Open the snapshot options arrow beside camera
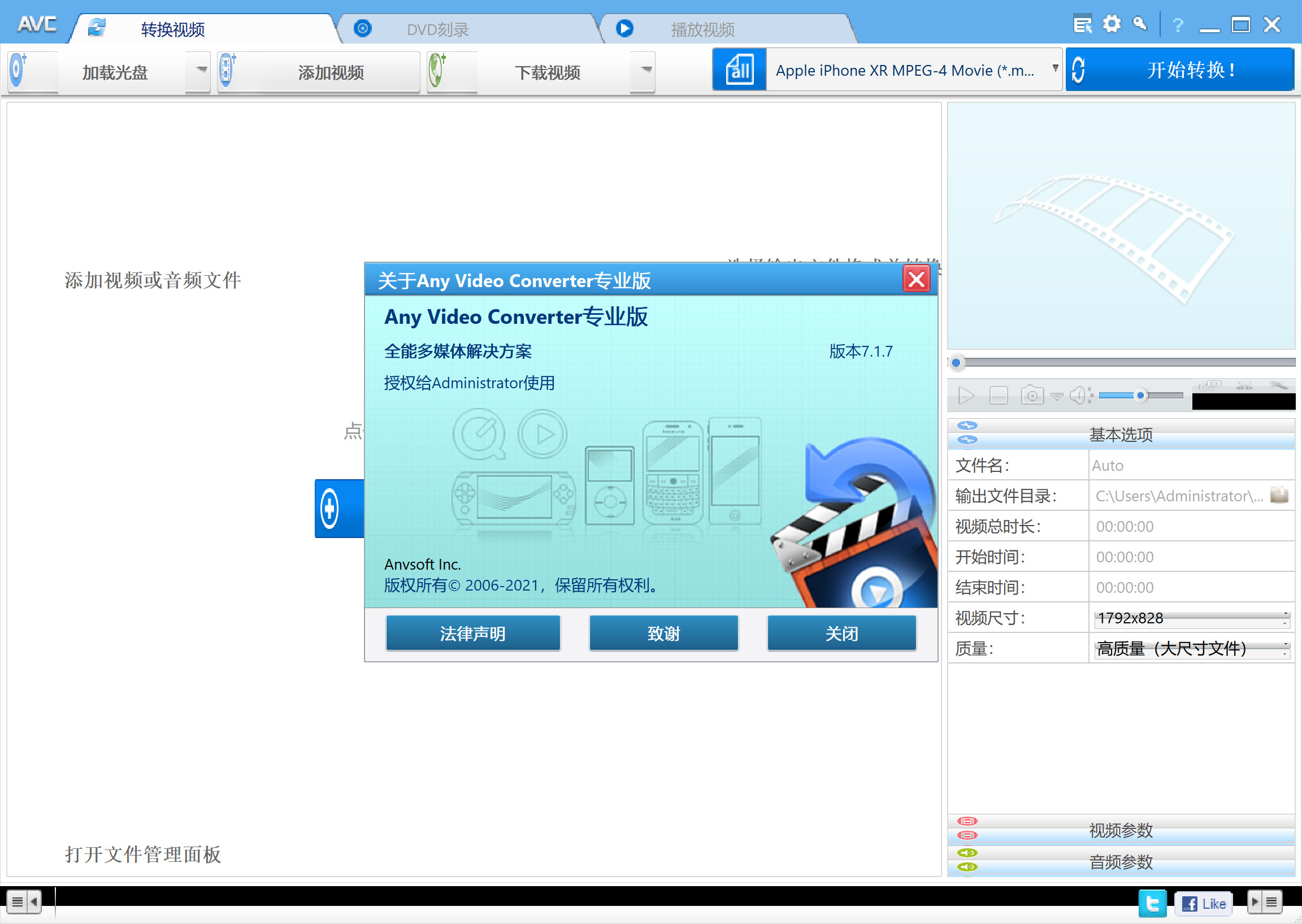The image size is (1302, 924). pyautogui.click(x=1056, y=396)
